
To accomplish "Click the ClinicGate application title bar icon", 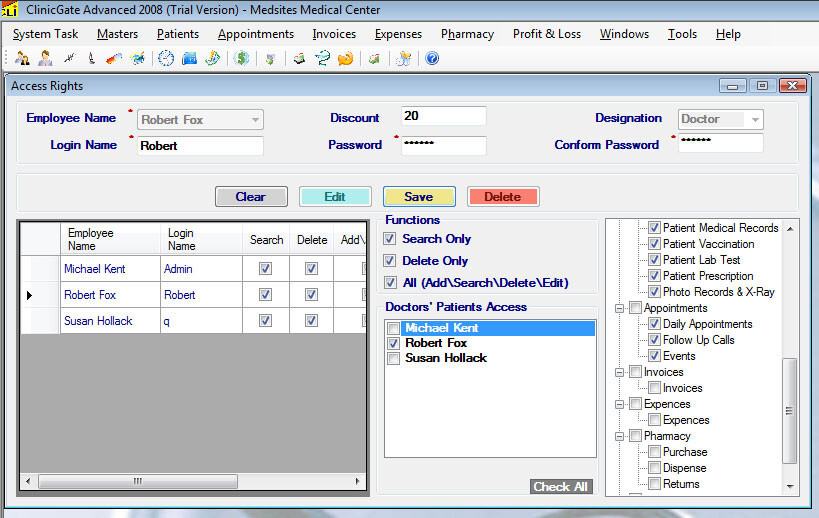I will 9,9.
